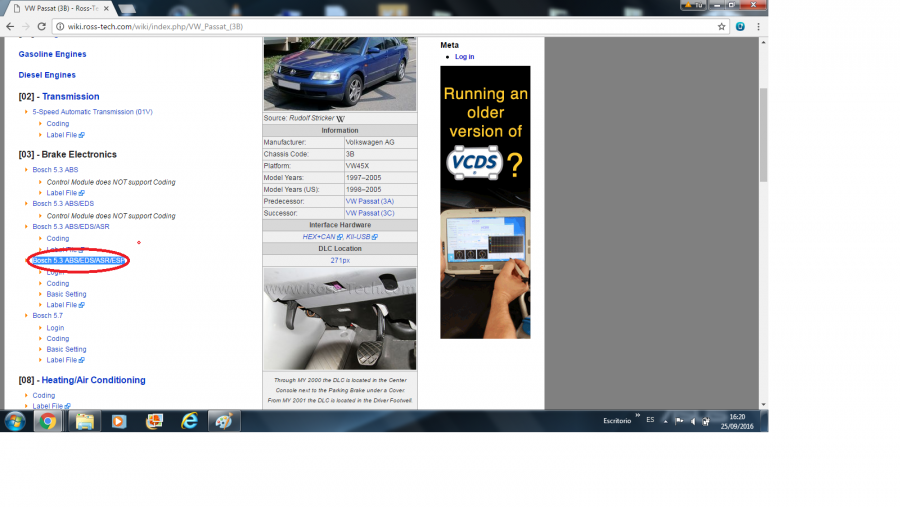
Task: Open HEX+CAN interface link
Action: (323, 237)
